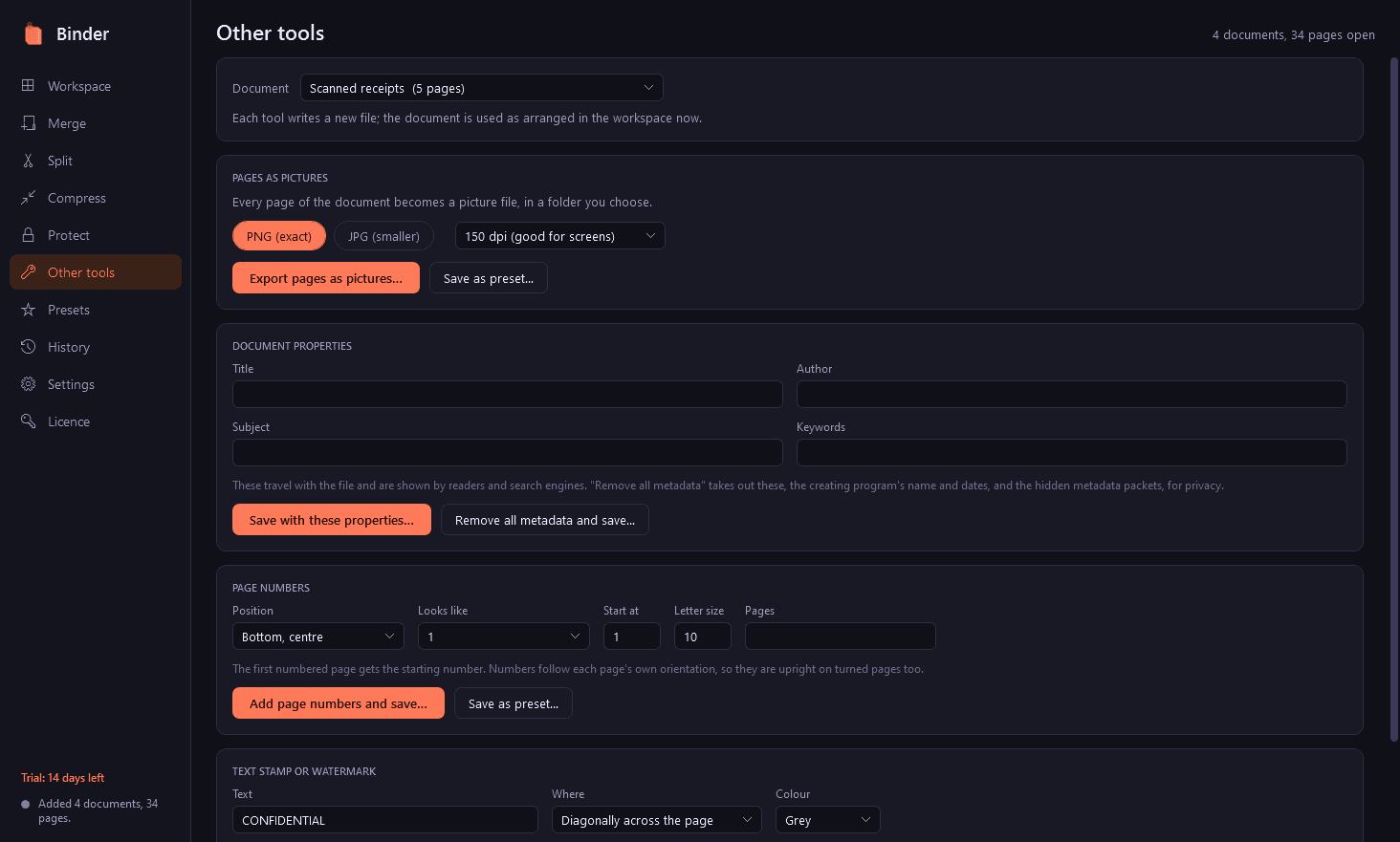Save the page number settings as preset
The height and width of the screenshot is (842, 1400).
click(514, 703)
